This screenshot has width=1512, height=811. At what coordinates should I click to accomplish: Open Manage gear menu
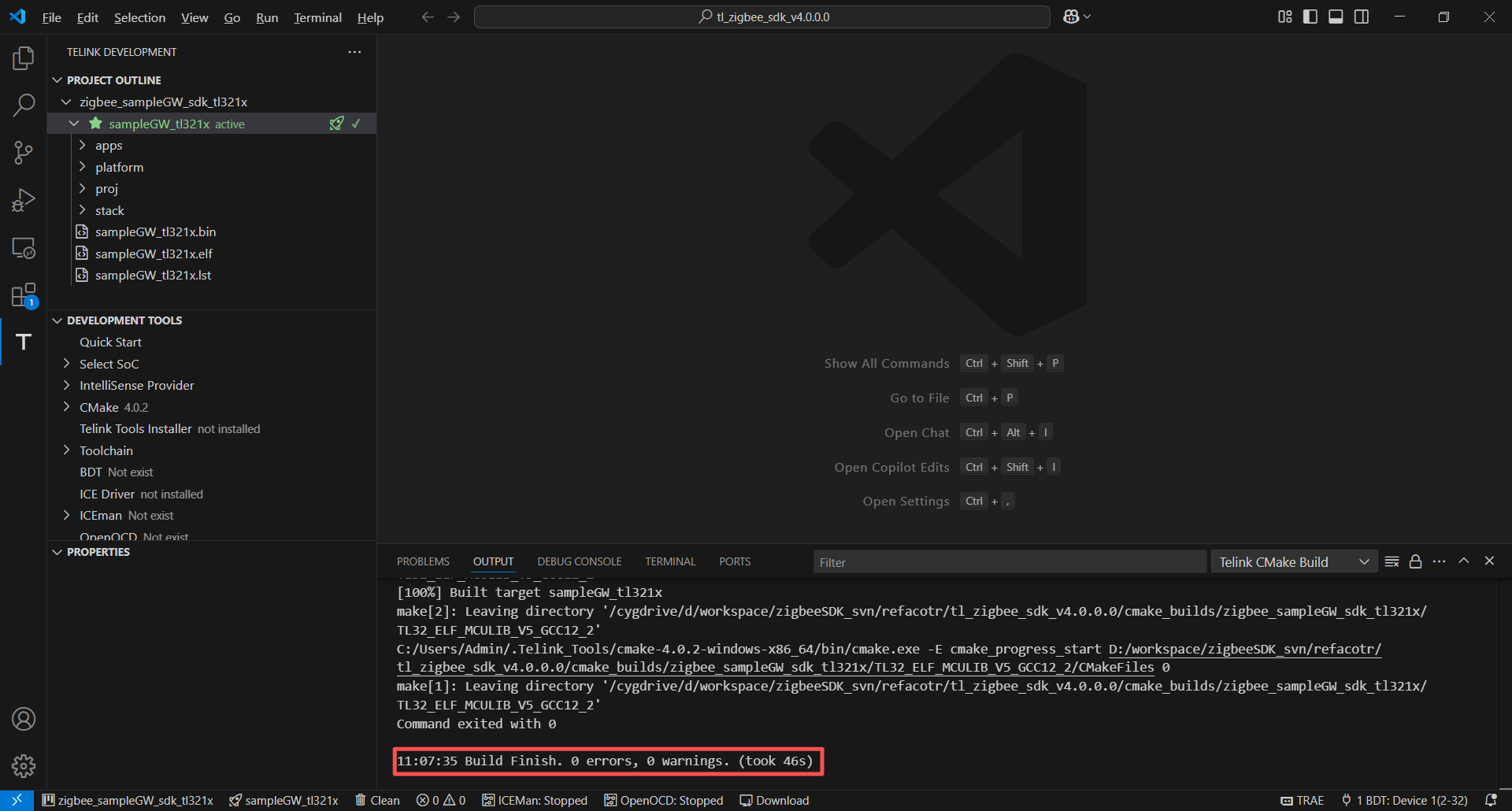24,766
